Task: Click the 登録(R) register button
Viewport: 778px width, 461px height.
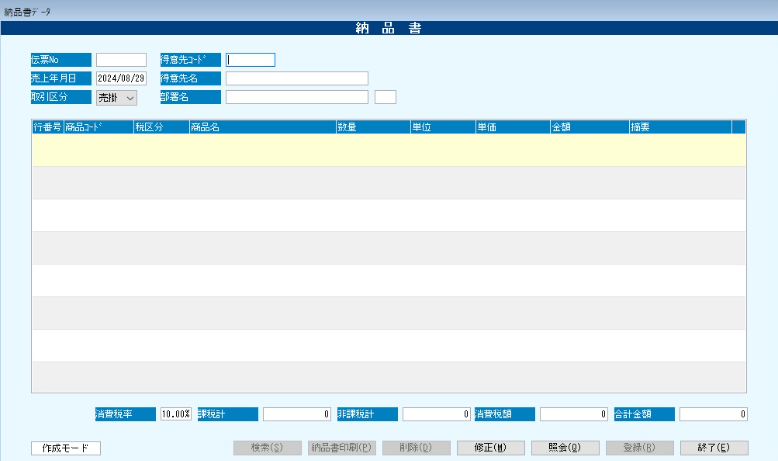Action: coord(639,447)
